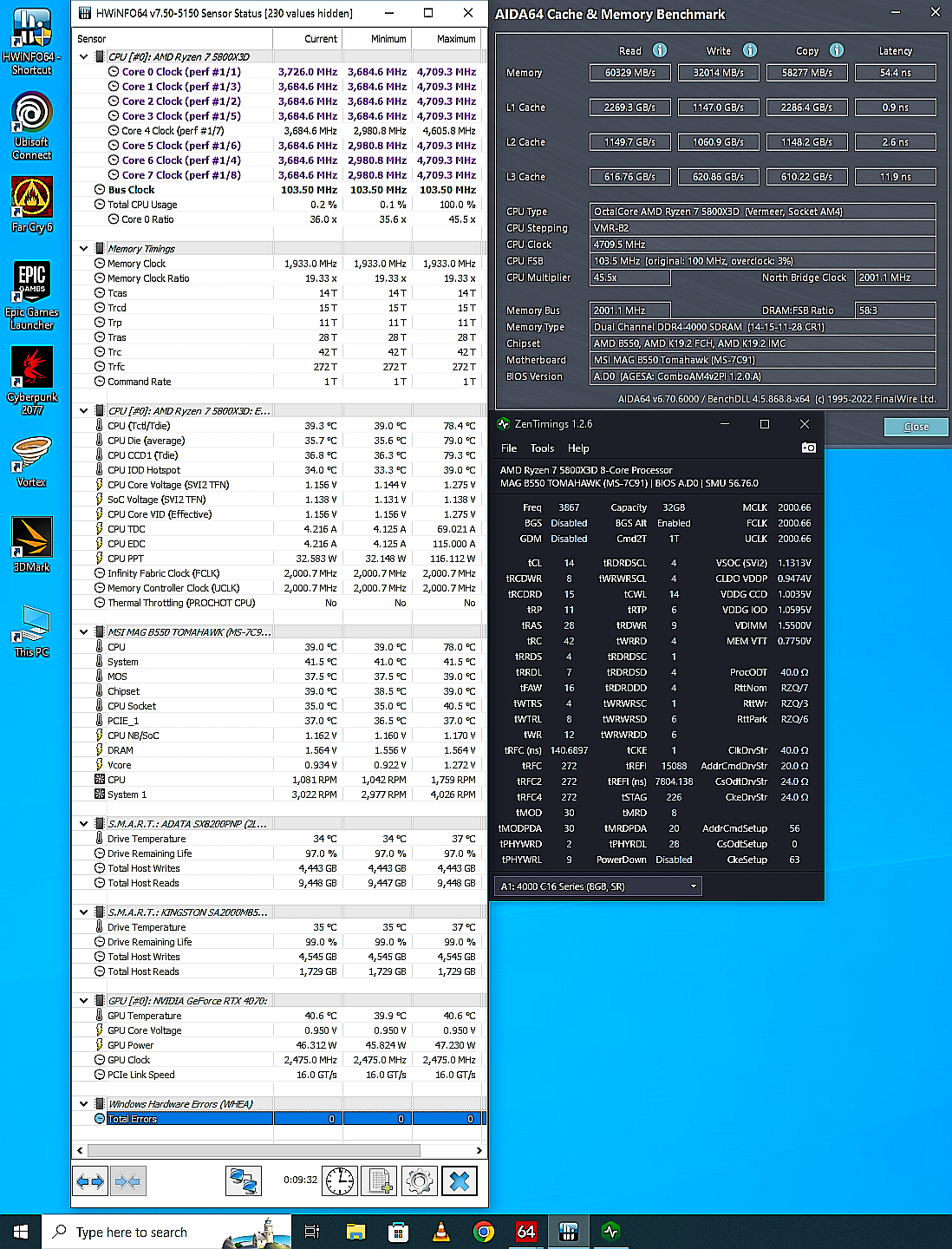Click the Current column header in HWiNFO
The height and width of the screenshot is (1249, 952).
(308, 39)
